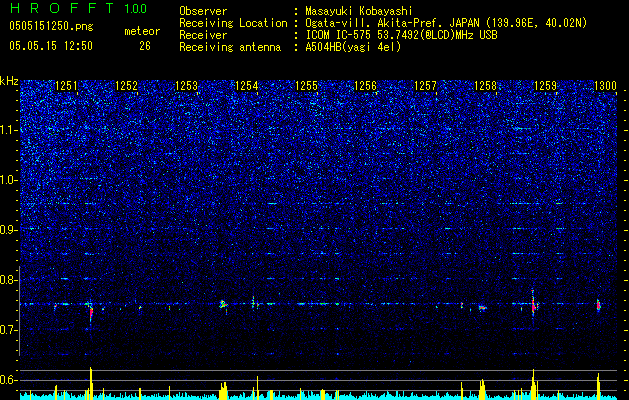Image resolution: width=629 pixels, height=400 pixels.
Task: Click the red meteor echo just before 1259
Action: tap(534, 305)
